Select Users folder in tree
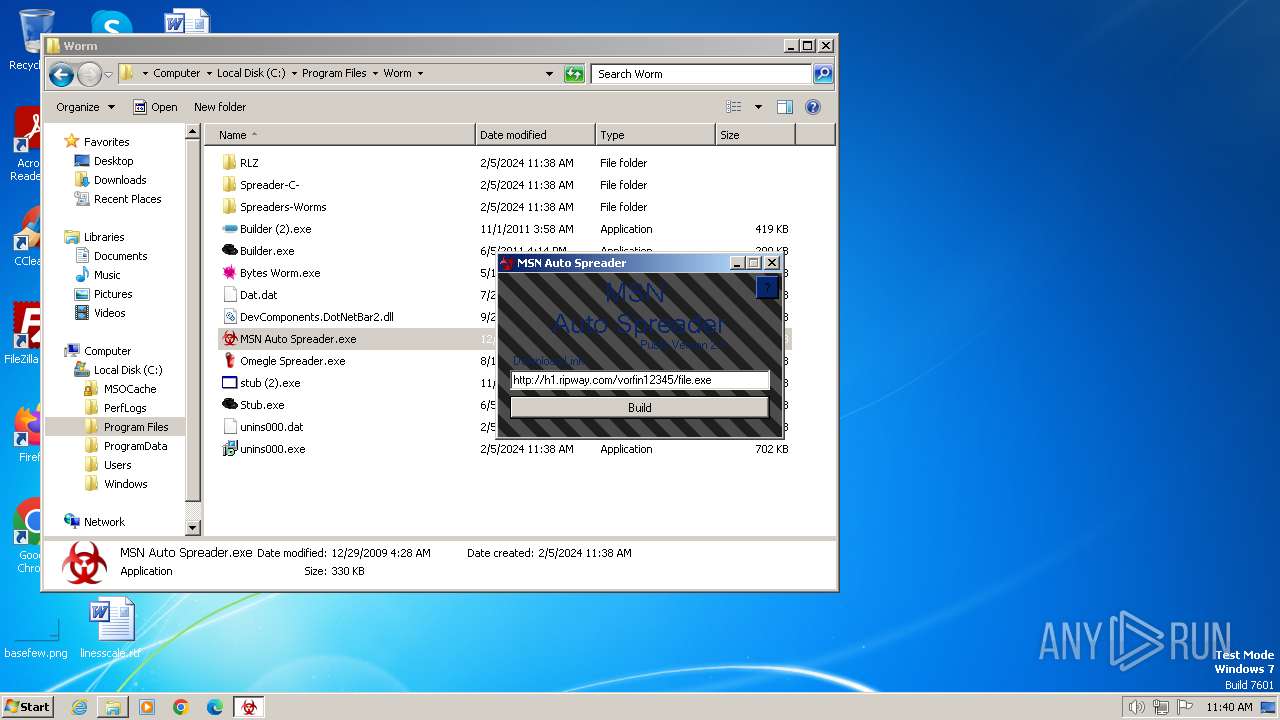1280x720 pixels. (x=117, y=465)
